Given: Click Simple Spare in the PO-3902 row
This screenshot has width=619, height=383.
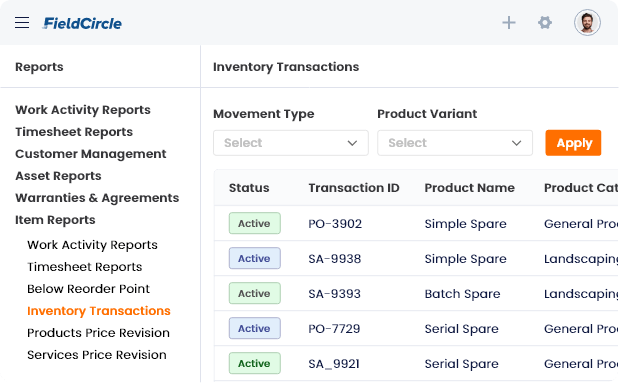Looking at the screenshot, I should click(x=465, y=224).
